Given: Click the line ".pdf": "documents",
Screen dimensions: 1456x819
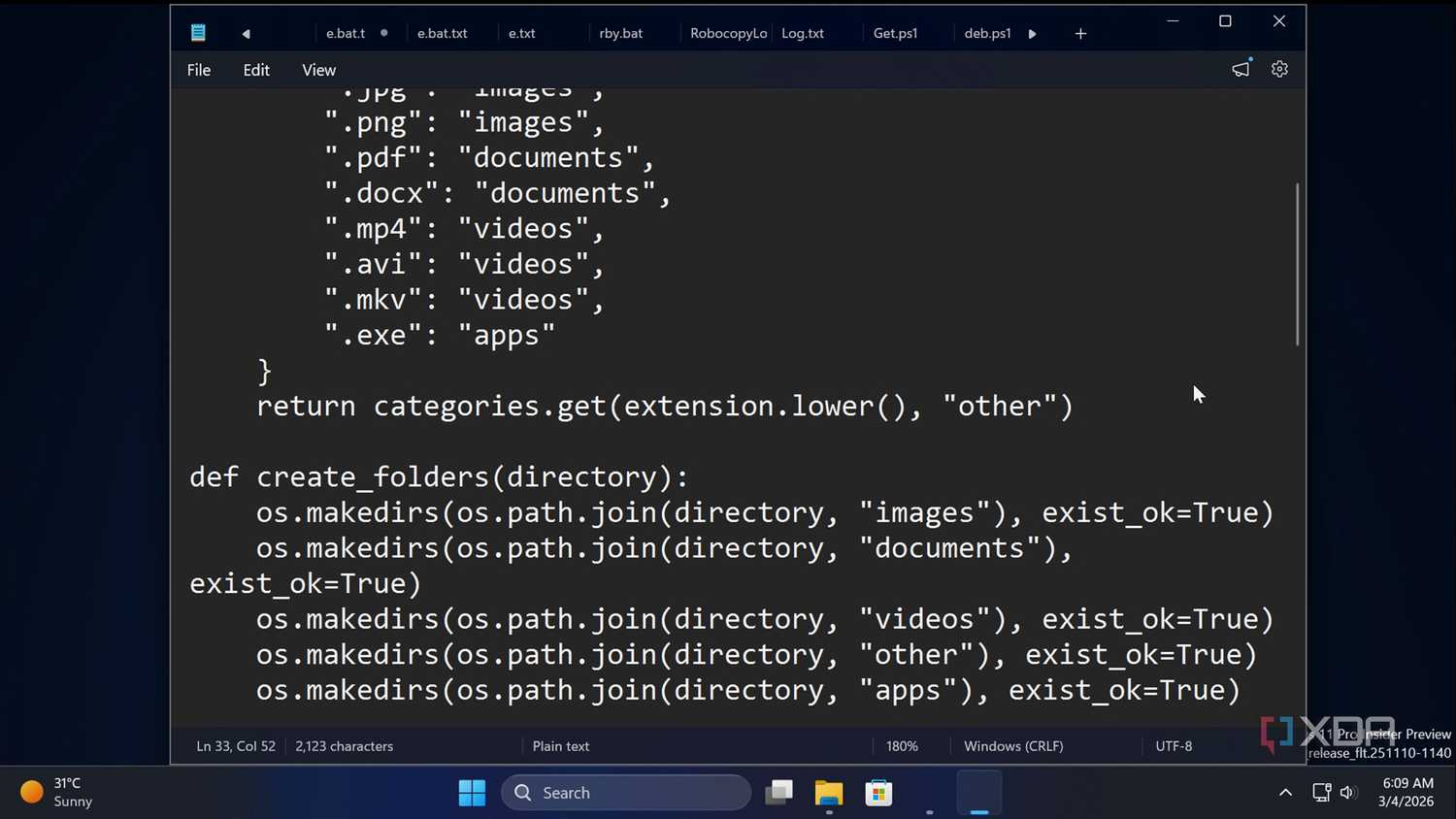Looking at the screenshot, I should pos(490,158).
